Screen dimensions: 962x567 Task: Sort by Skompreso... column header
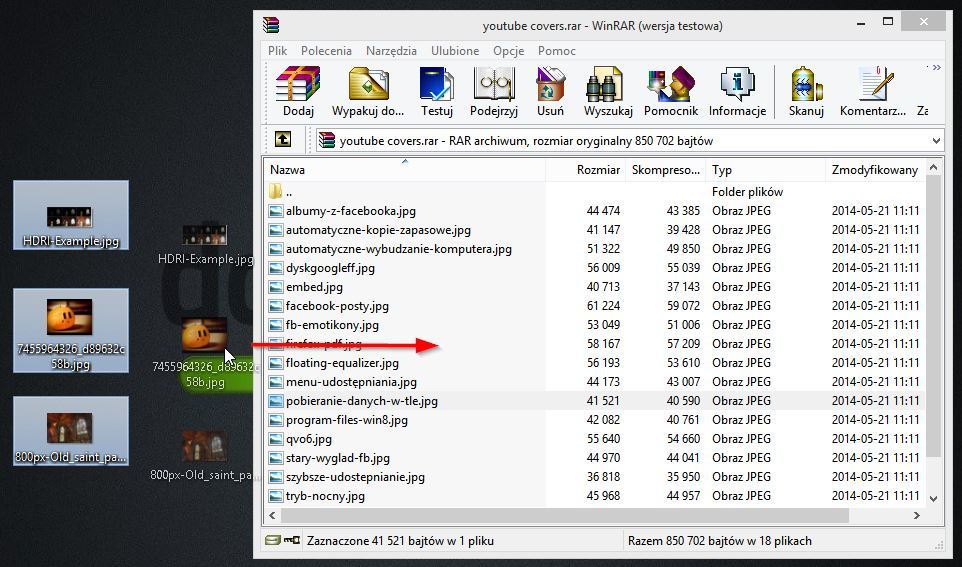[665, 170]
